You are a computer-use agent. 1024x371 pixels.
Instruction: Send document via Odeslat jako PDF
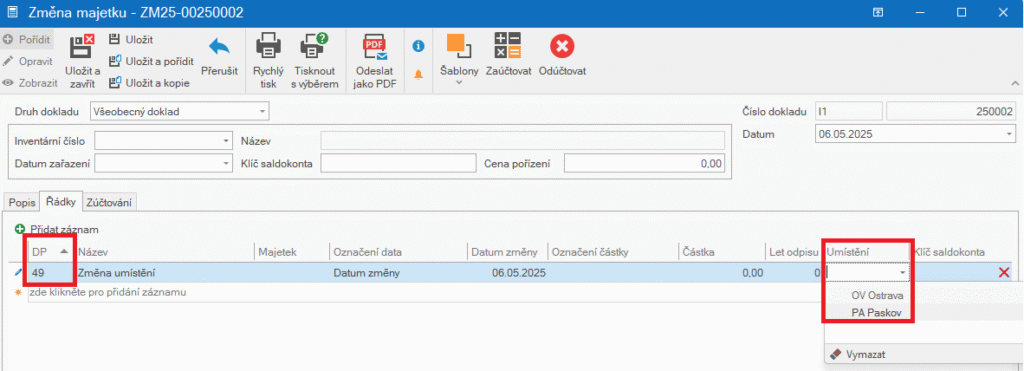tap(375, 61)
